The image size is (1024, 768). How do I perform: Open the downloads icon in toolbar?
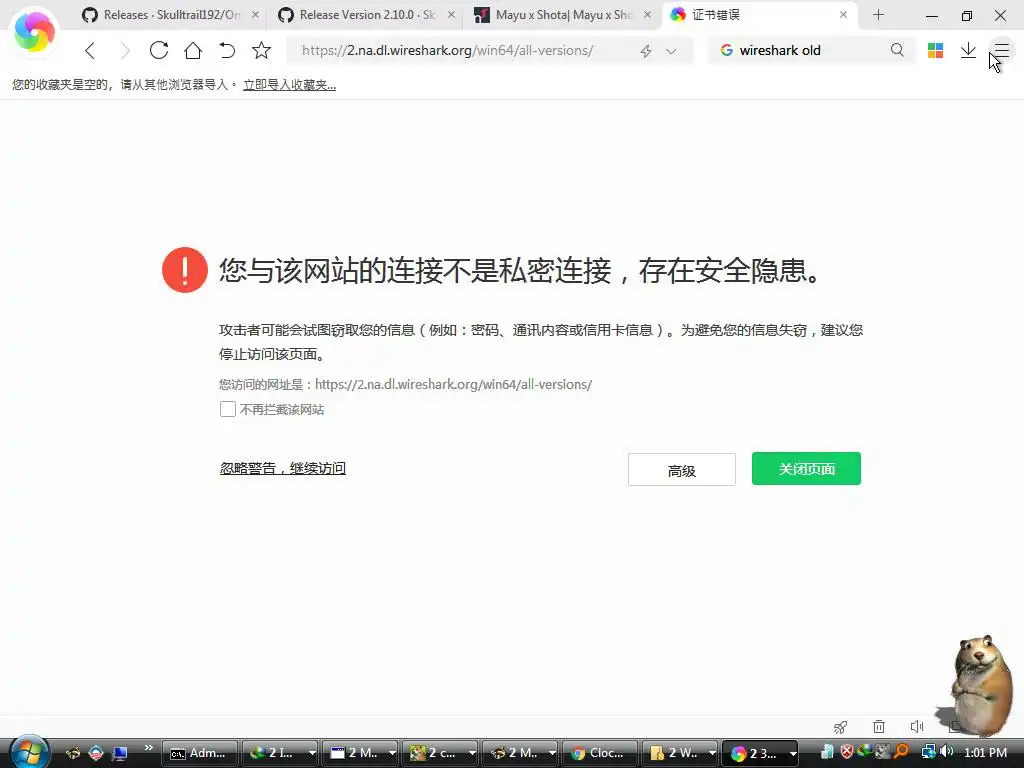pyautogui.click(x=968, y=50)
